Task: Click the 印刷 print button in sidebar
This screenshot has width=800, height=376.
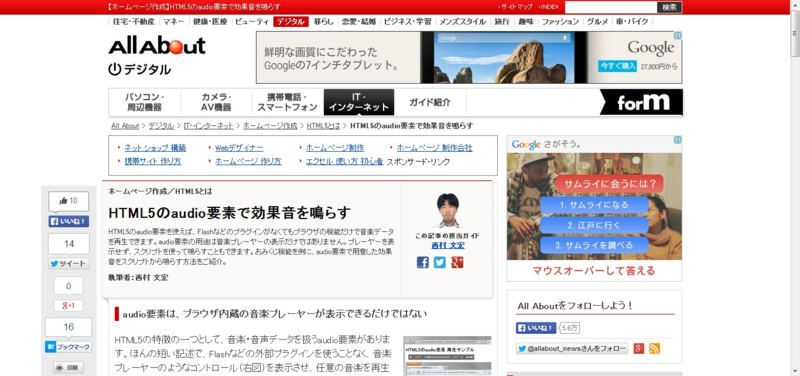Action: (x=68, y=367)
